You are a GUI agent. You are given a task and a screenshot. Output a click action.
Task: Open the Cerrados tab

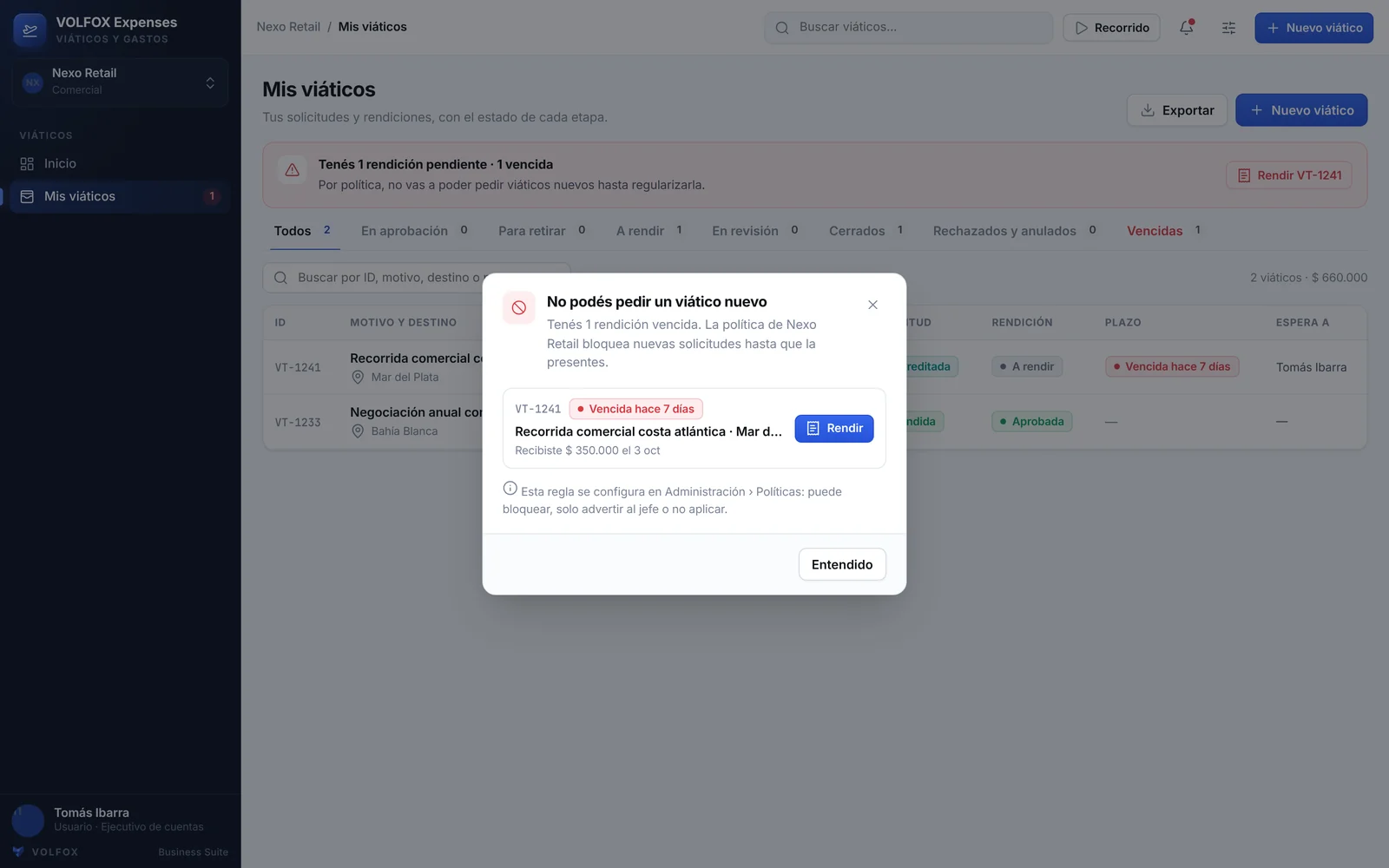pos(866,231)
